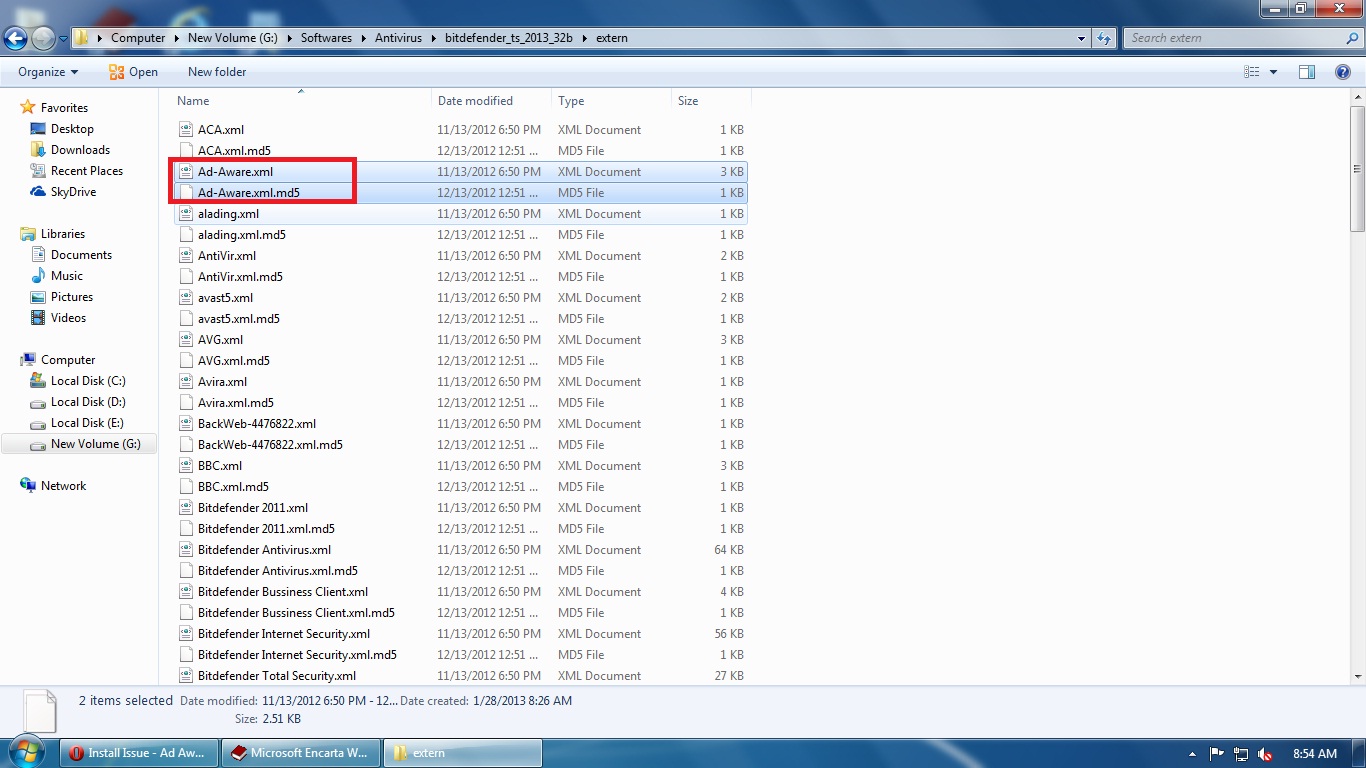Select Computer in the navigation pane

[68, 360]
